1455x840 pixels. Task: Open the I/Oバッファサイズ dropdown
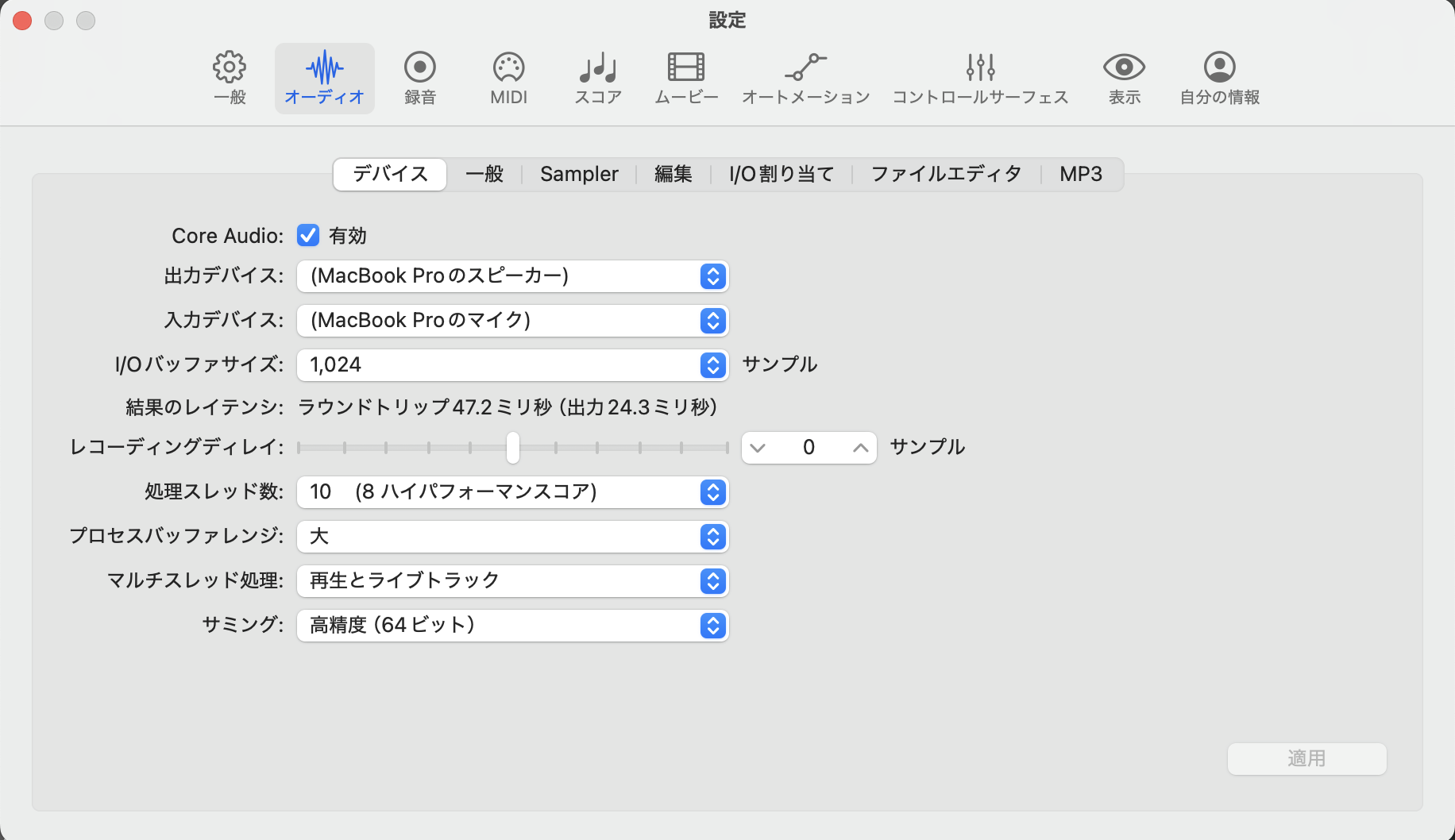[x=513, y=365]
